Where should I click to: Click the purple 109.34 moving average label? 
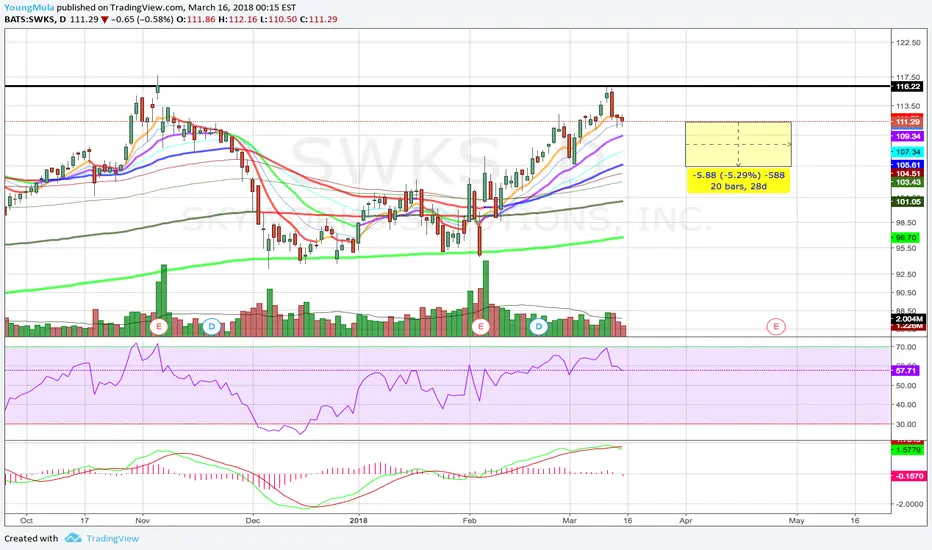908,136
